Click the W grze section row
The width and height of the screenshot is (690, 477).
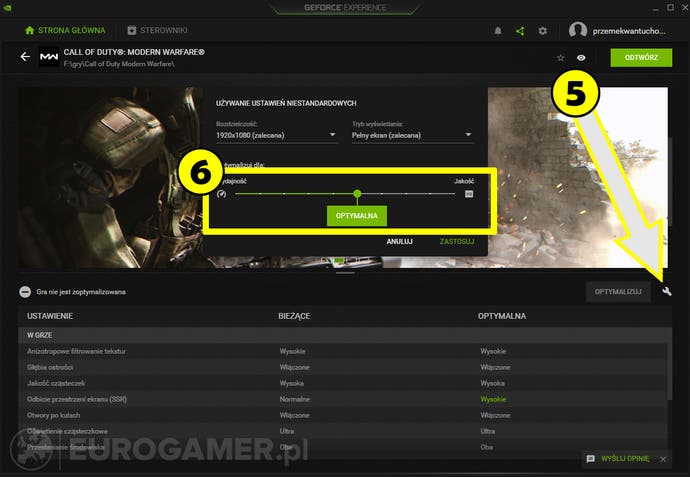click(x=343, y=335)
